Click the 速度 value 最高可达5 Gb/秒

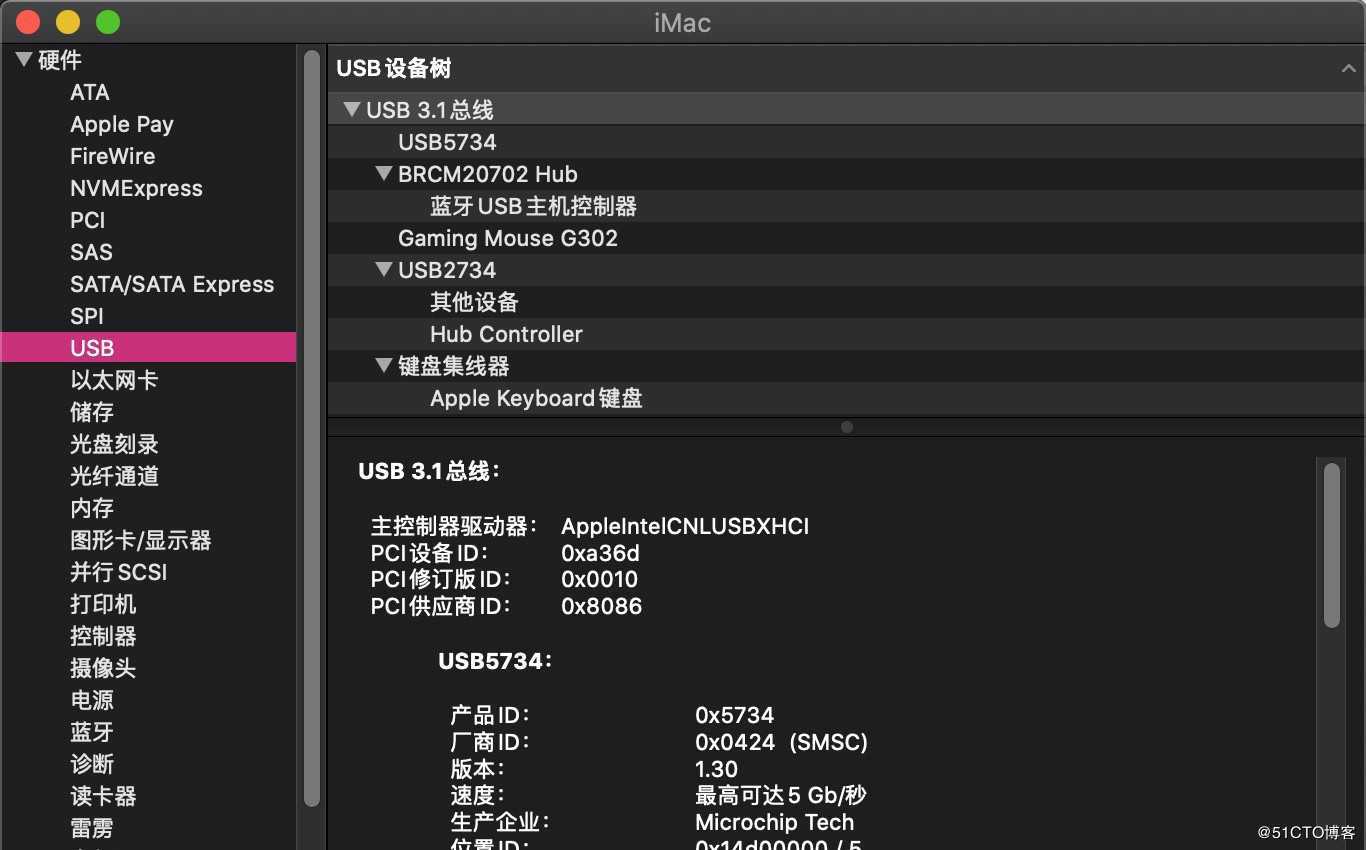point(780,796)
